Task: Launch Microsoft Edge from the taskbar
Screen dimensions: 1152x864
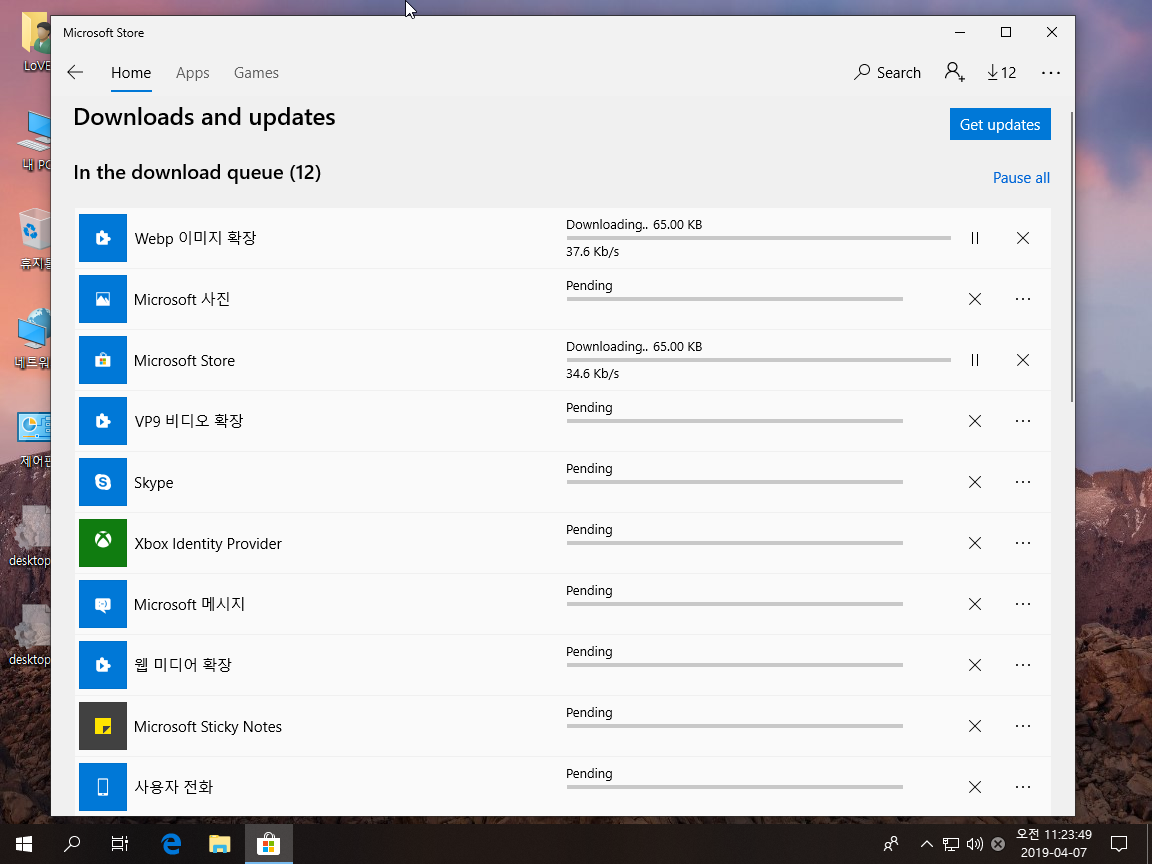Action: 170,844
